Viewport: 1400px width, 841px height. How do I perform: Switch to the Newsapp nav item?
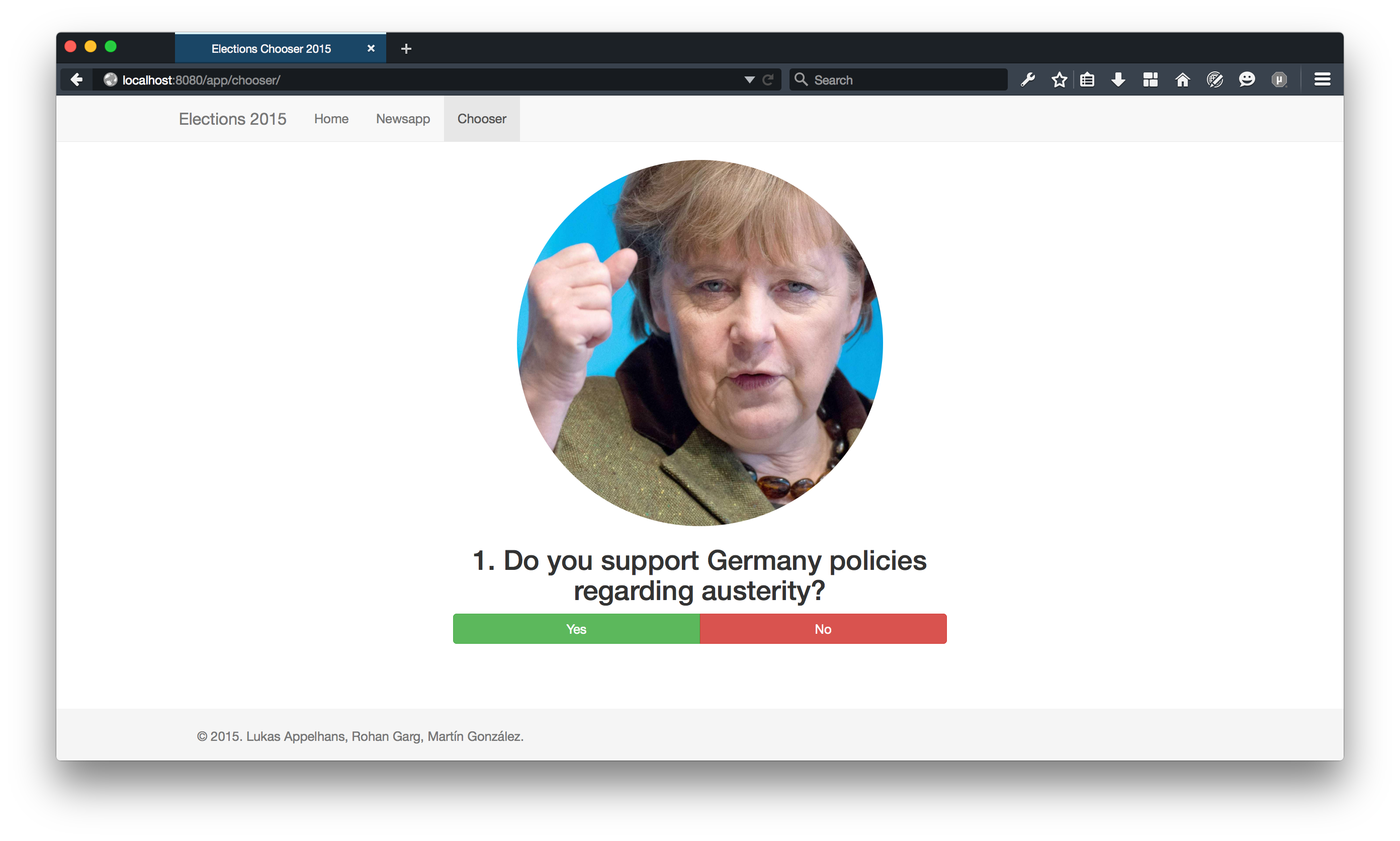point(403,119)
